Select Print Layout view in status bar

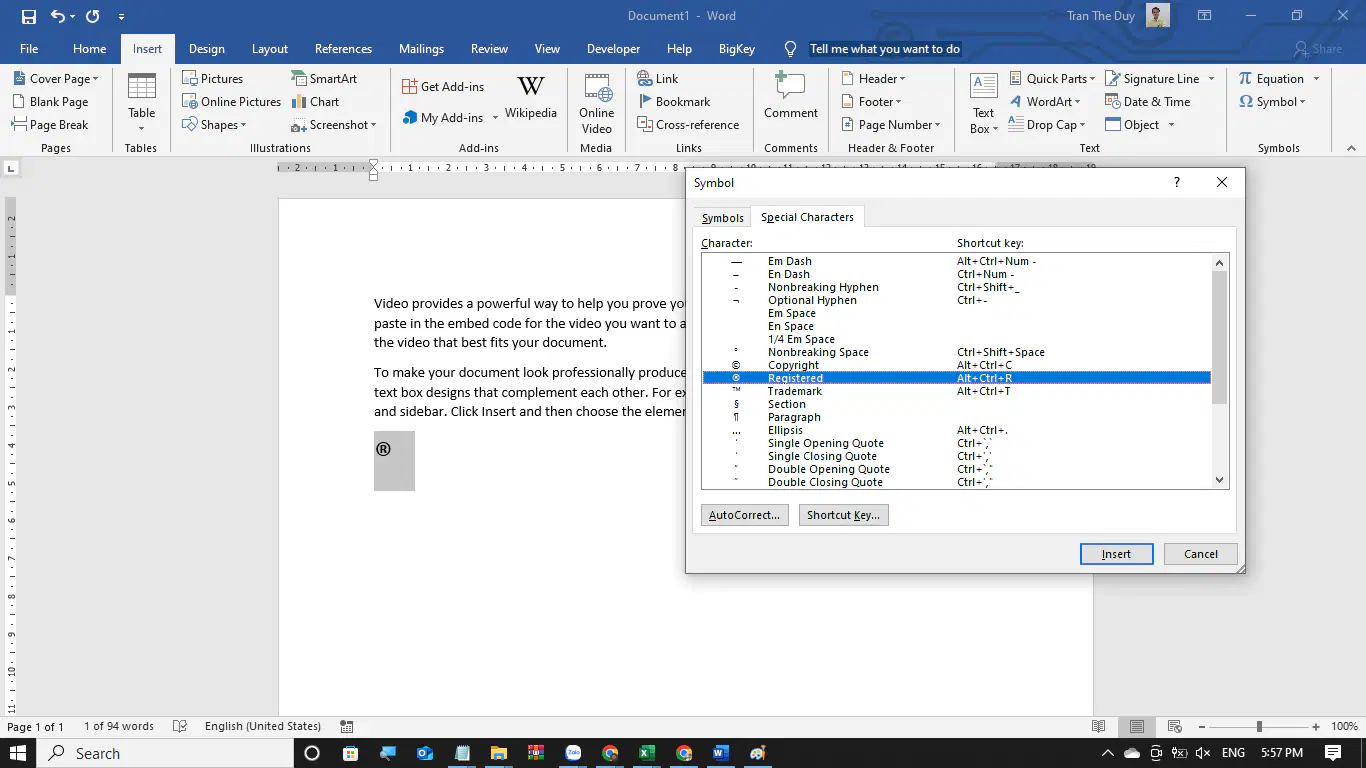(x=1137, y=727)
